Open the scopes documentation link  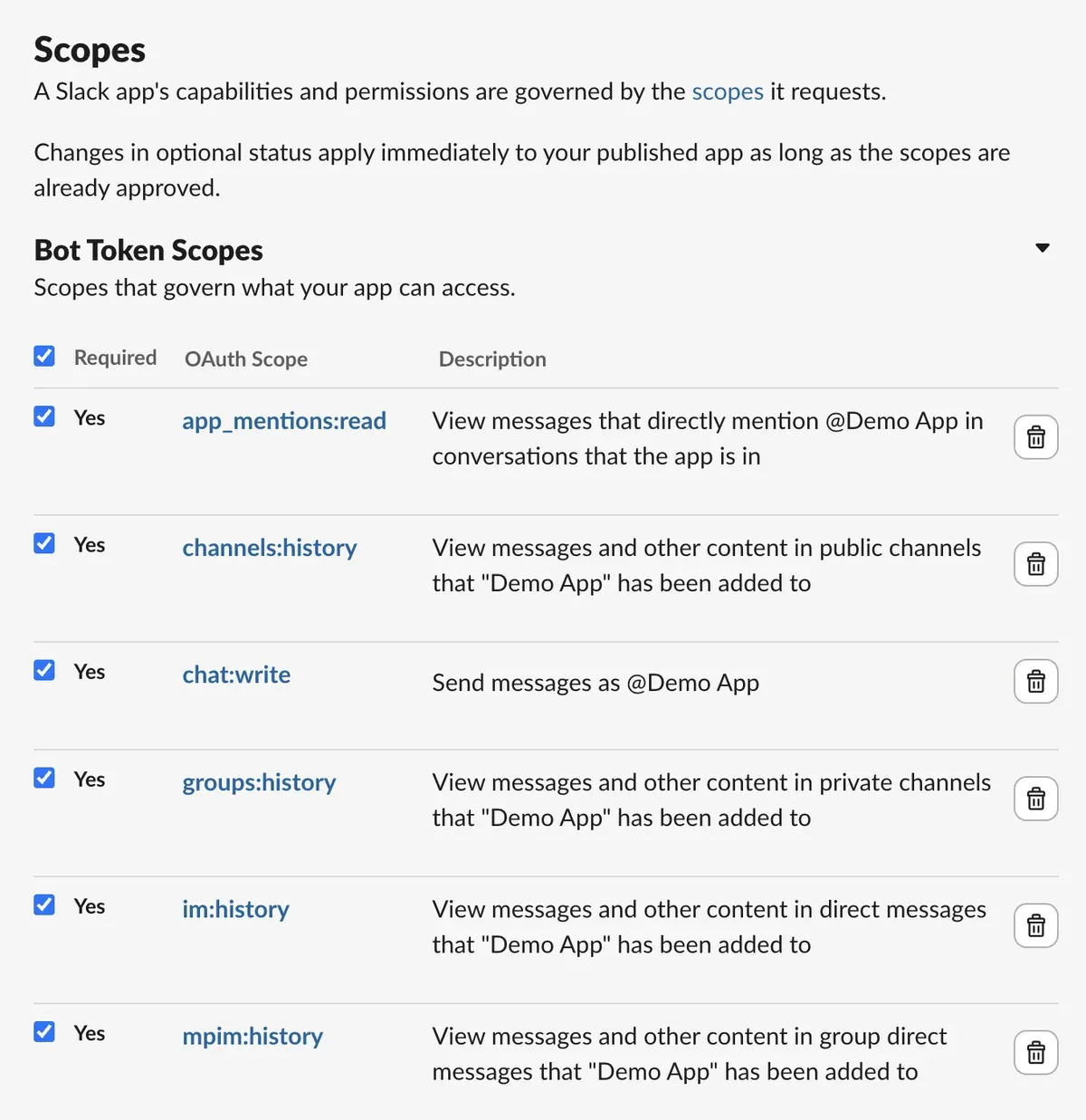728,91
